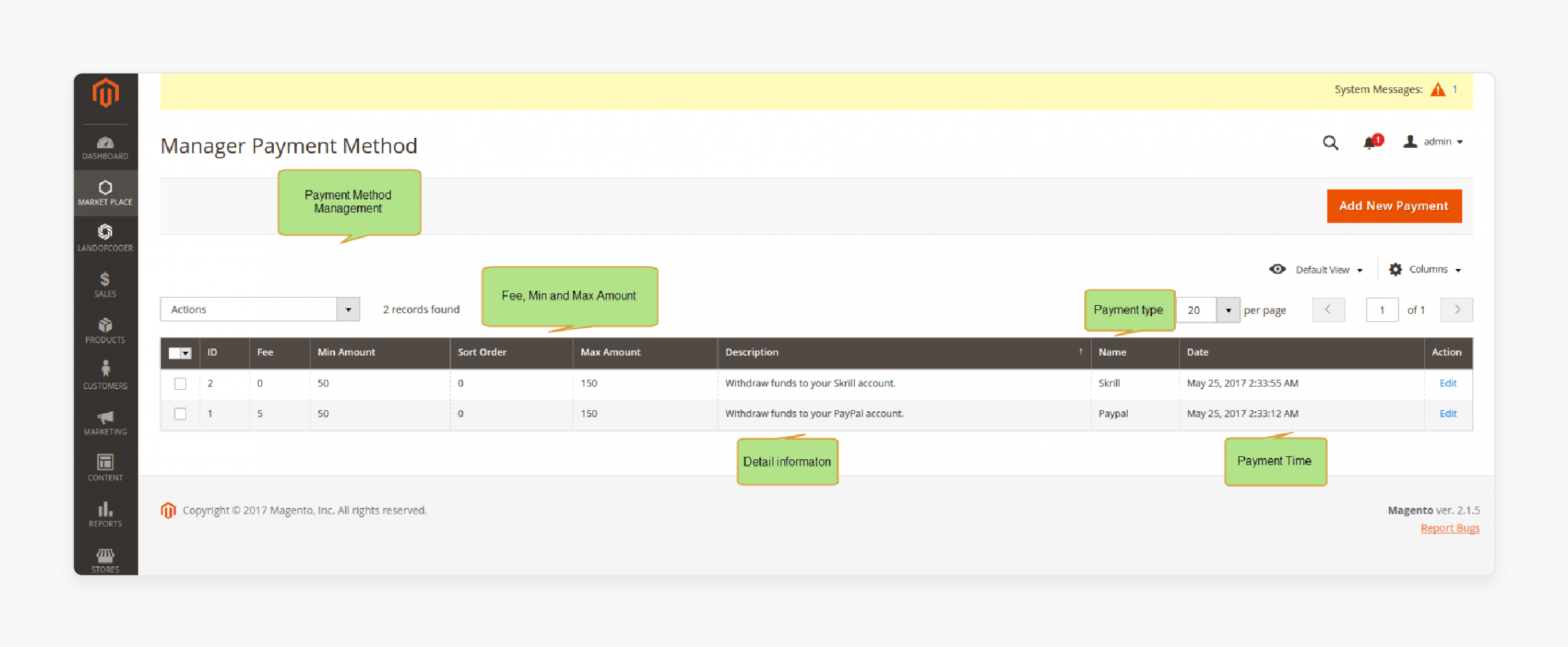Image resolution: width=1568 pixels, height=647 pixels.
Task: Open the admin account dropdown
Action: [1433, 142]
